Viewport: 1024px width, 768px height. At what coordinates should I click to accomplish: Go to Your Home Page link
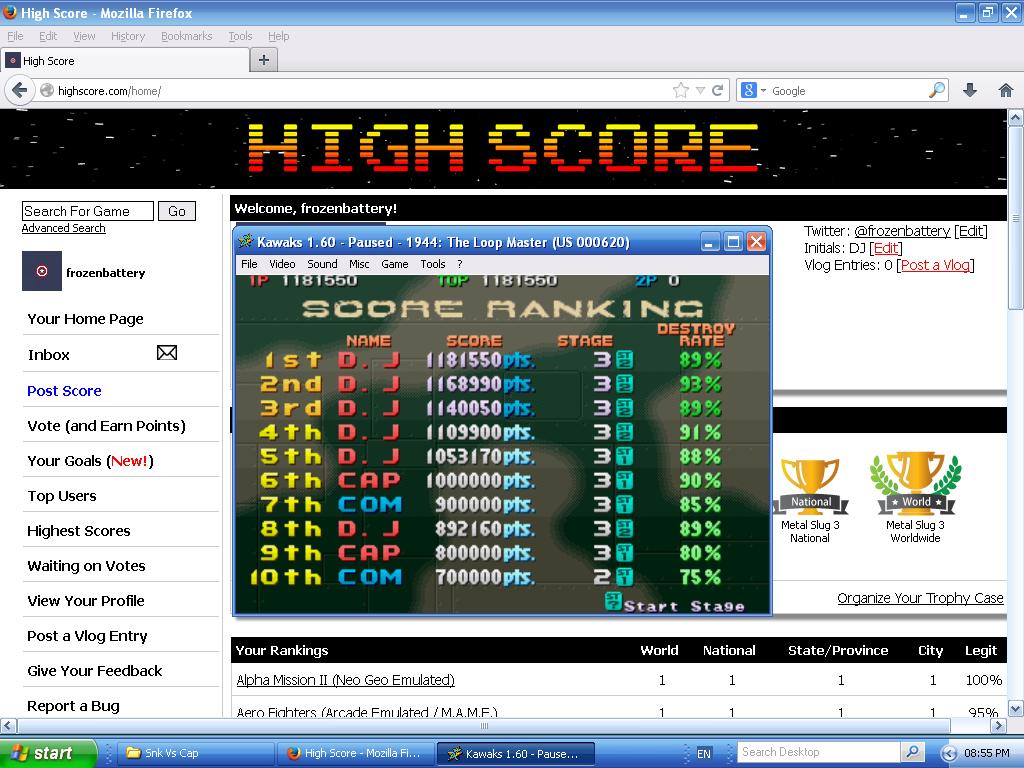pyautogui.click(x=86, y=319)
